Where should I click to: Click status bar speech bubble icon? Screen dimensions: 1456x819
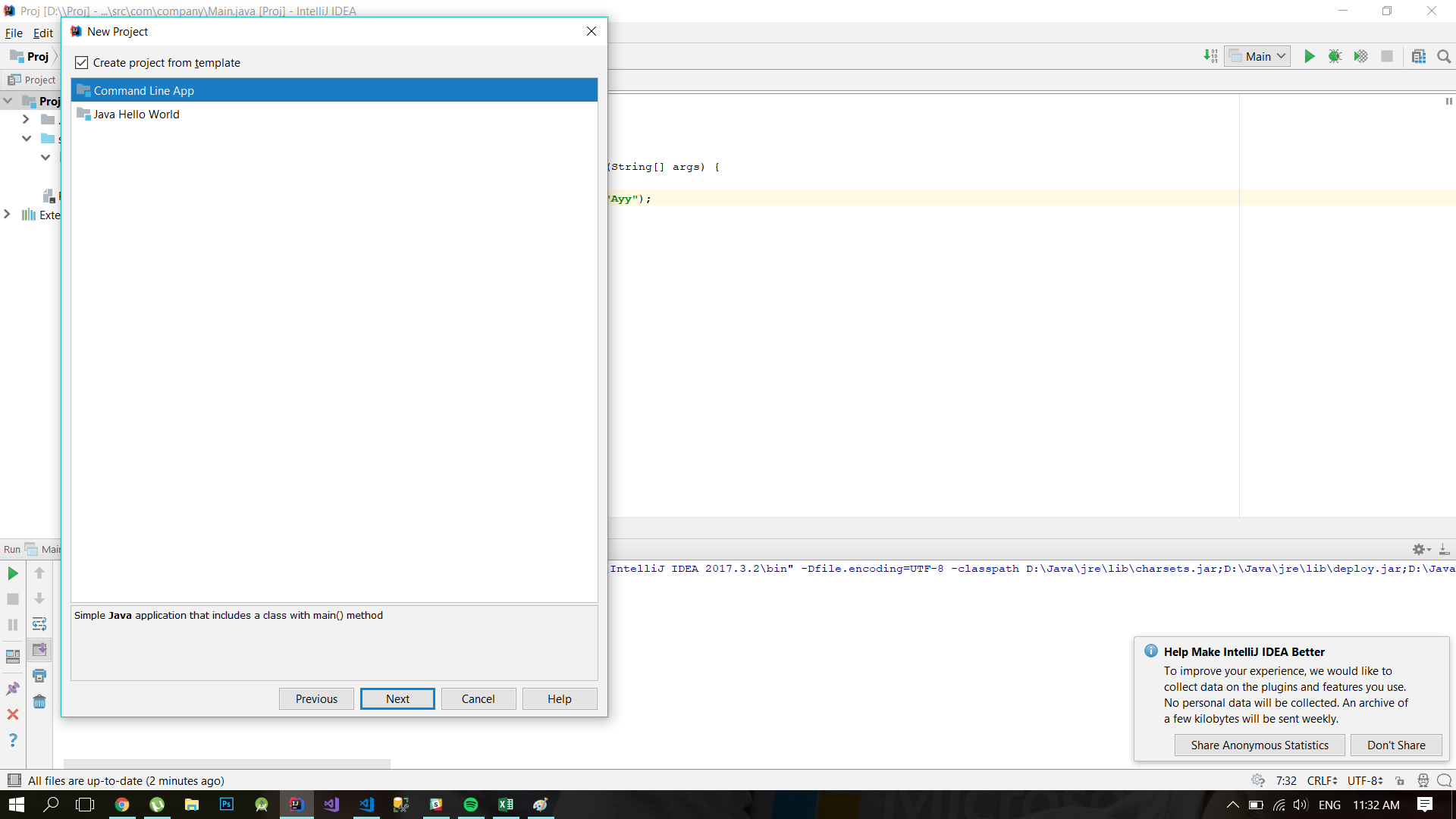pos(1445,780)
